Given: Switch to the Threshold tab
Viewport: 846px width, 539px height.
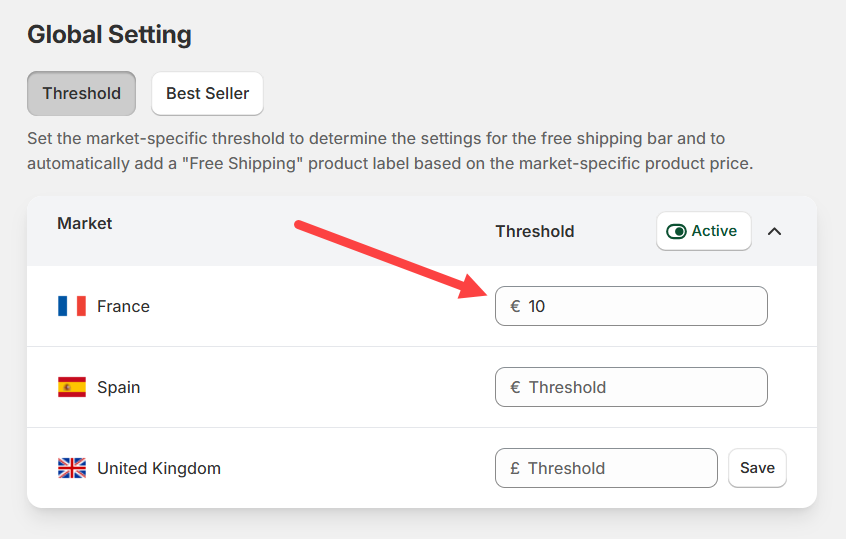Looking at the screenshot, I should (81, 93).
